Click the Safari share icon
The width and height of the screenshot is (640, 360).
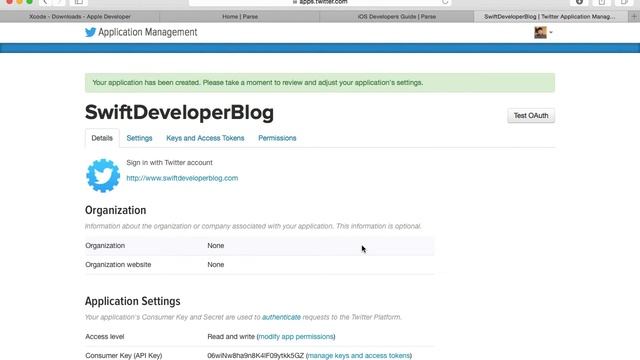click(602, 2)
